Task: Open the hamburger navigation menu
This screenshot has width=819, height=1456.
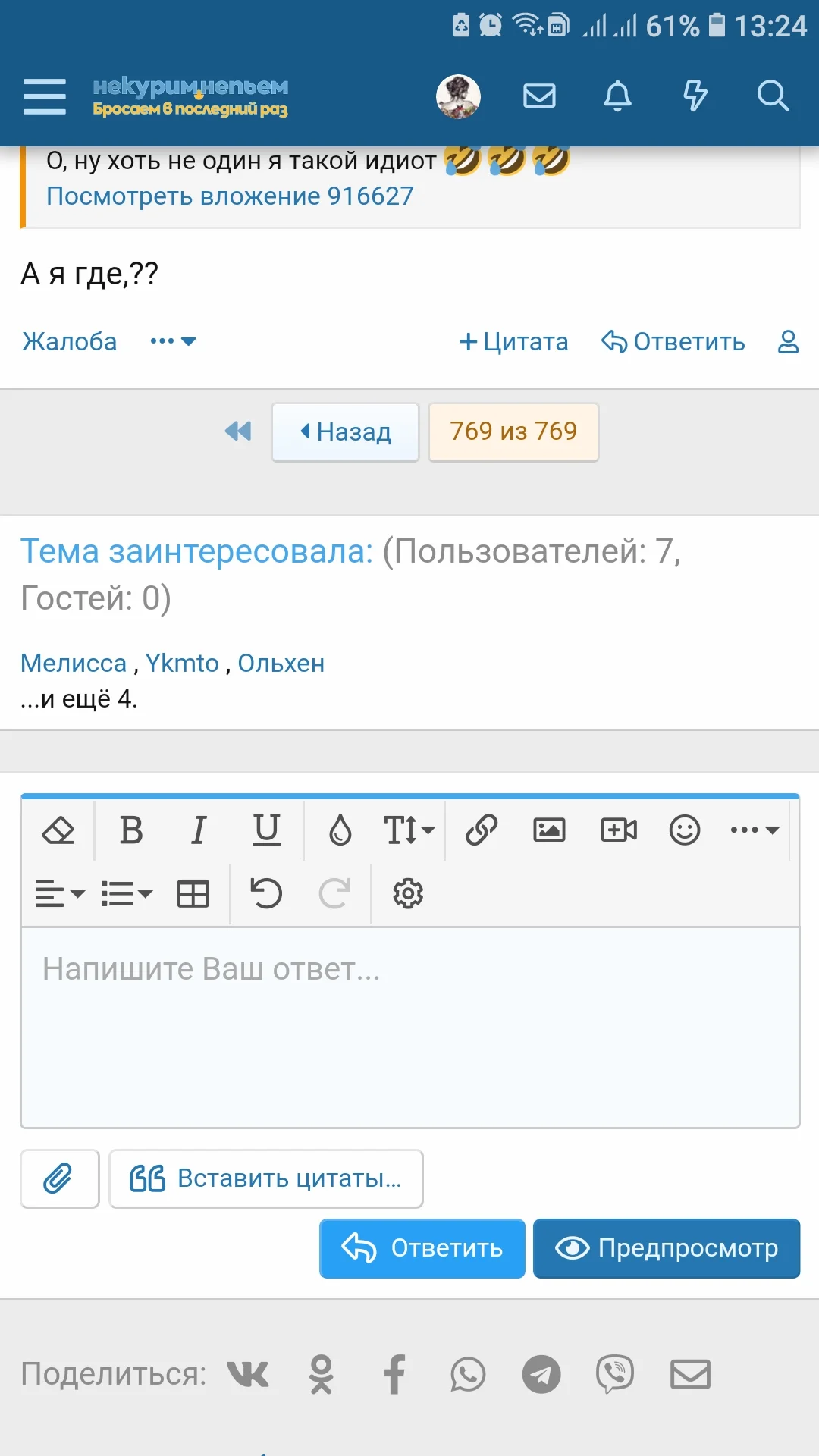Action: coord(45,96)
